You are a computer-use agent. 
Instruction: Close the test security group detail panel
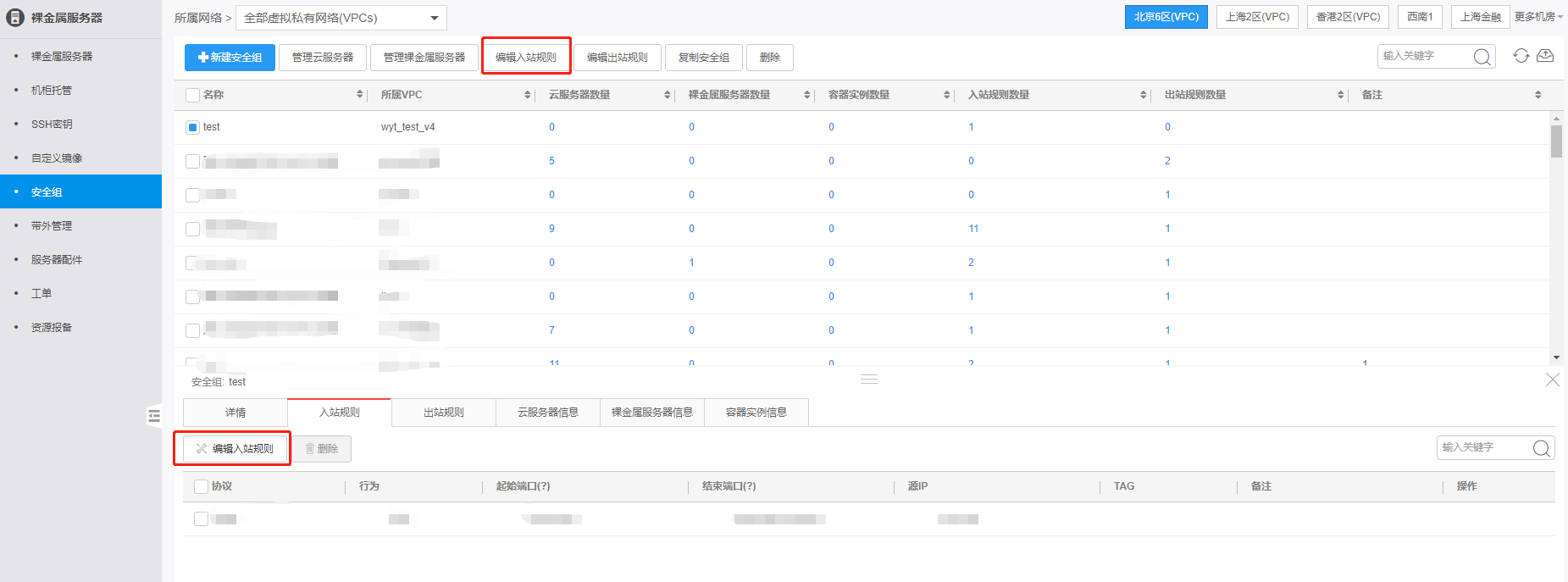coord(1552,380)
